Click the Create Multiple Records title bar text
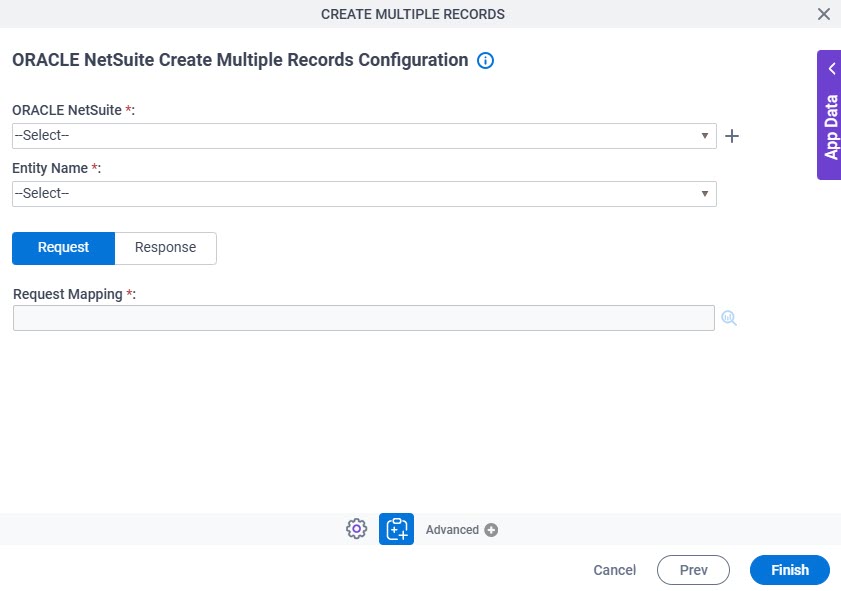Screen dimensions: 841x591 (x=412, y=14)
